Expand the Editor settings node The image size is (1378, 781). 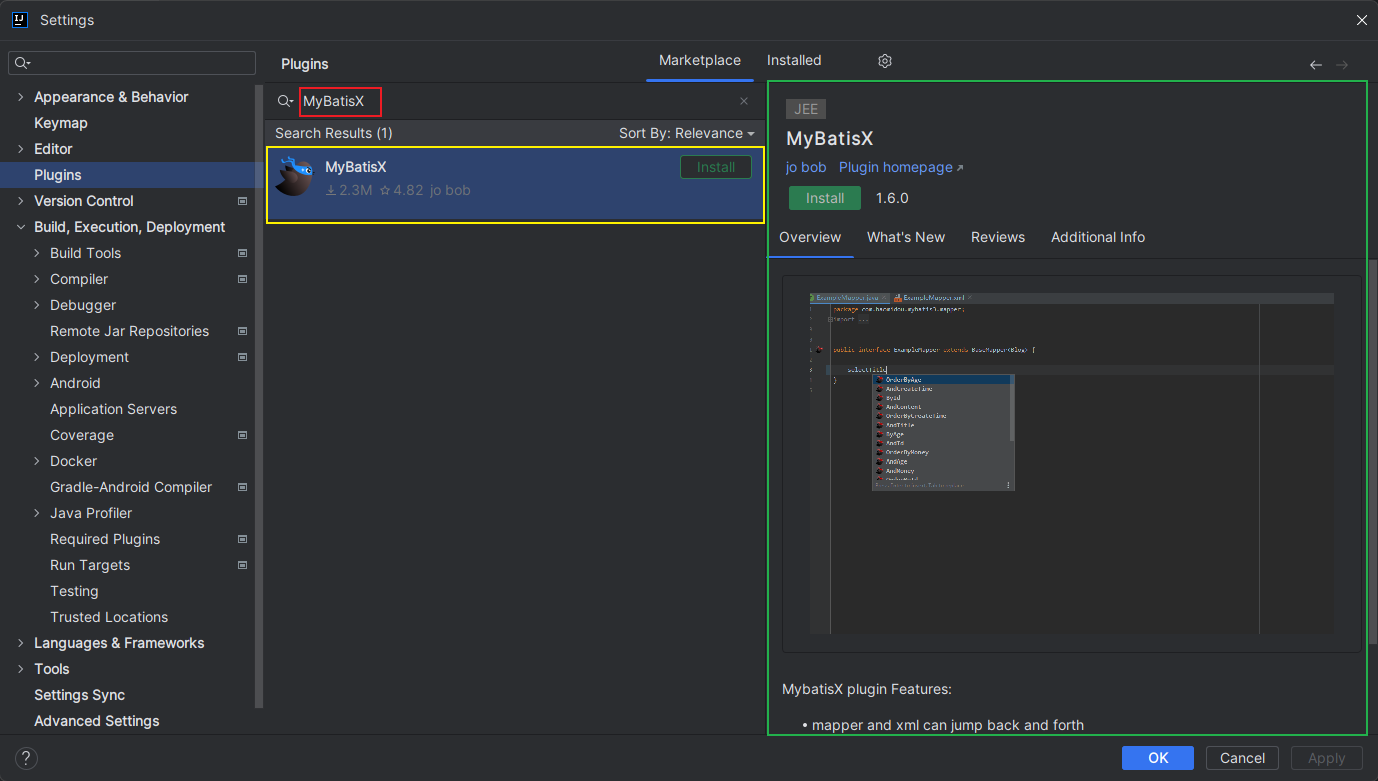[x=21, y=149]
